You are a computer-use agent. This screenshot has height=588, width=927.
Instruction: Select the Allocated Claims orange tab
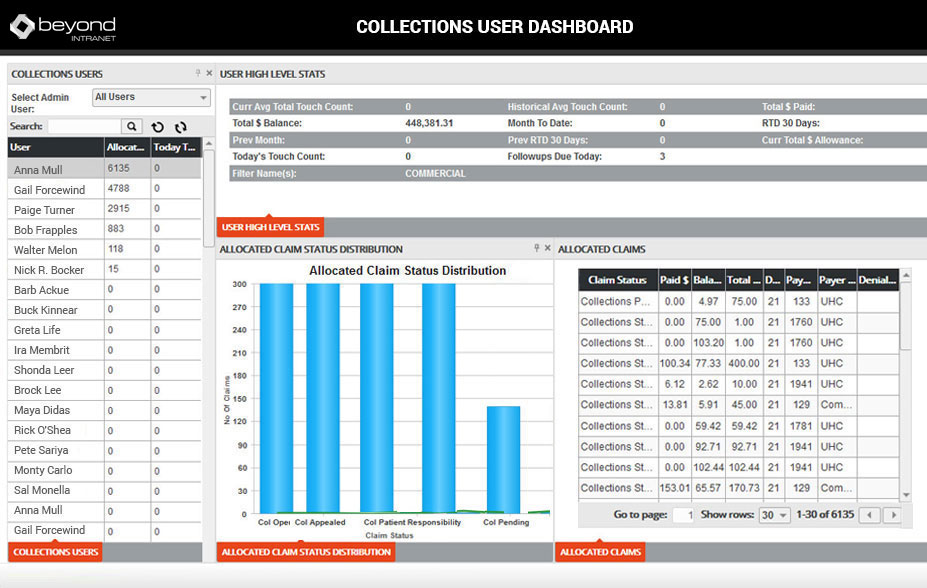pos(601,552)
